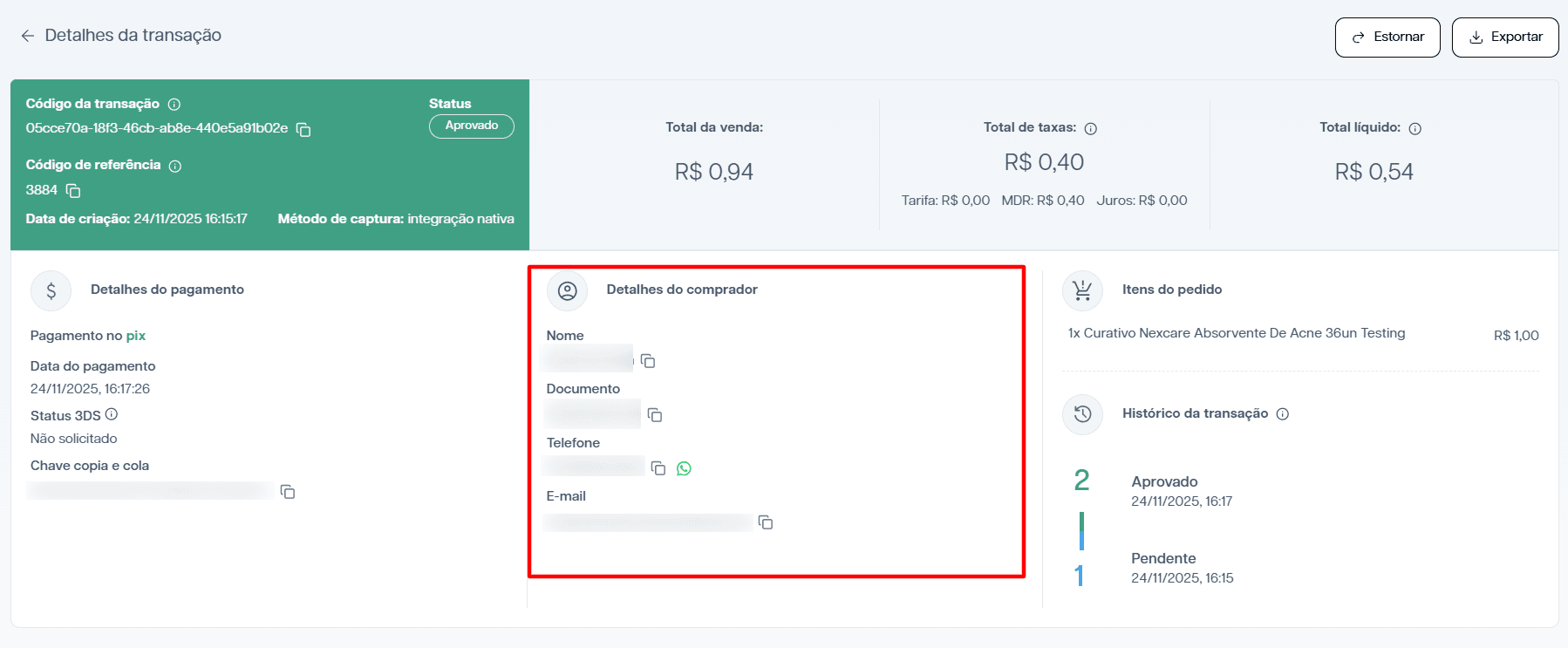This screenshot has width=1568, height=648.
Task: Show info about Histórico da transação
Action: [x=1282, y=414]
